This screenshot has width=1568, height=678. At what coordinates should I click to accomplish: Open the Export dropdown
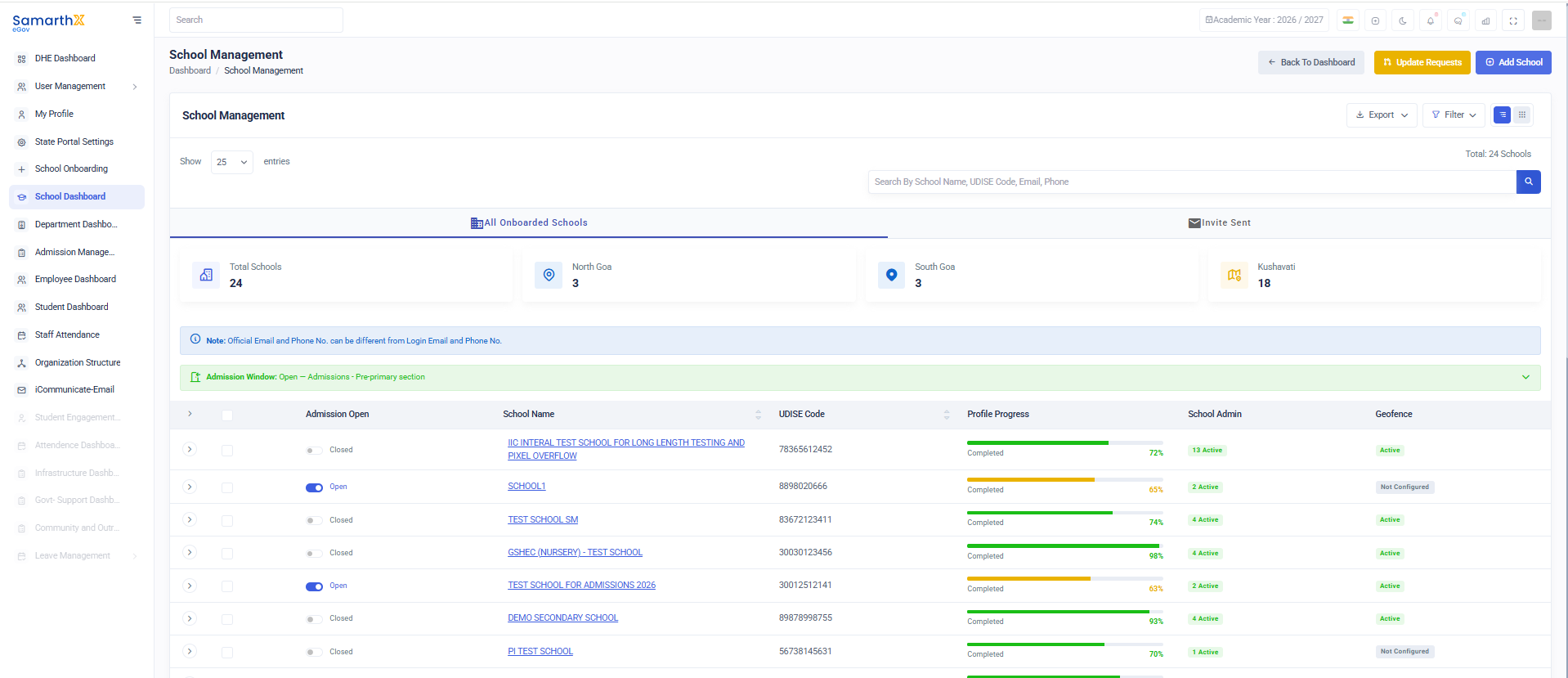(1382, 115)
